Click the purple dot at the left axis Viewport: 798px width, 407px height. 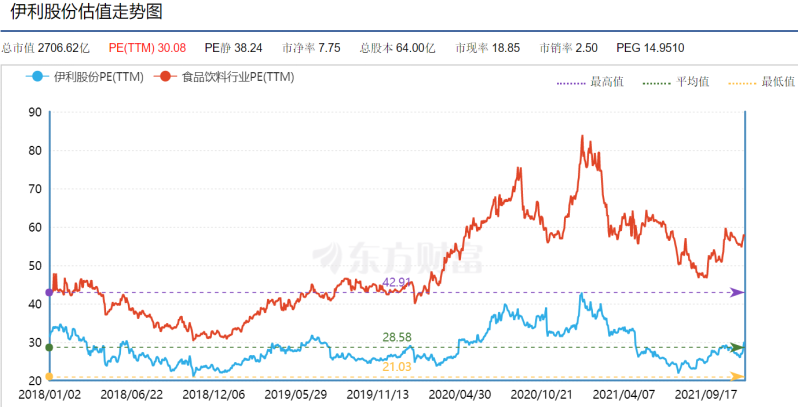pos(49,292)
